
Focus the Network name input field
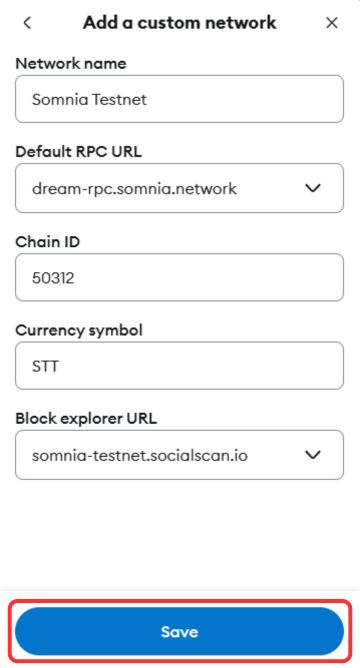[x=179, y=99]
